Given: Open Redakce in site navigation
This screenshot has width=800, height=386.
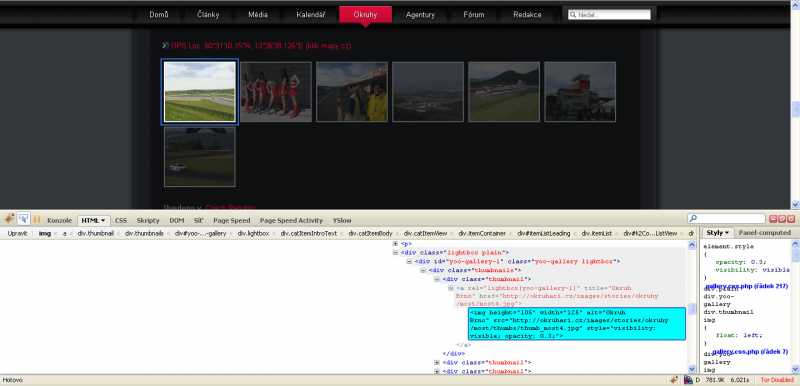Looking at the screenshot, I should (x=527, y=15).
